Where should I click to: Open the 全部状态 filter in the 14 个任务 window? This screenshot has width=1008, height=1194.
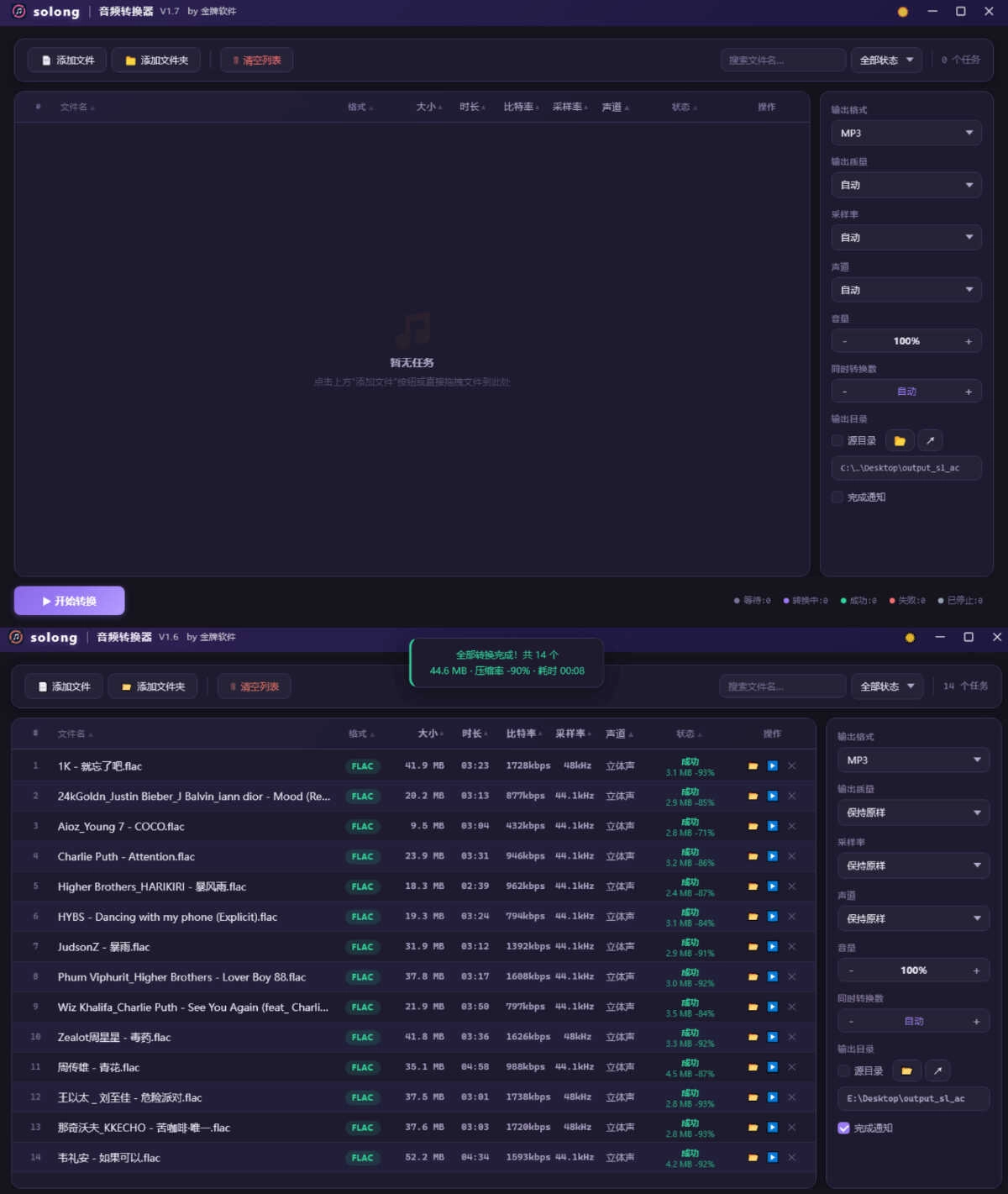[886, 686]
